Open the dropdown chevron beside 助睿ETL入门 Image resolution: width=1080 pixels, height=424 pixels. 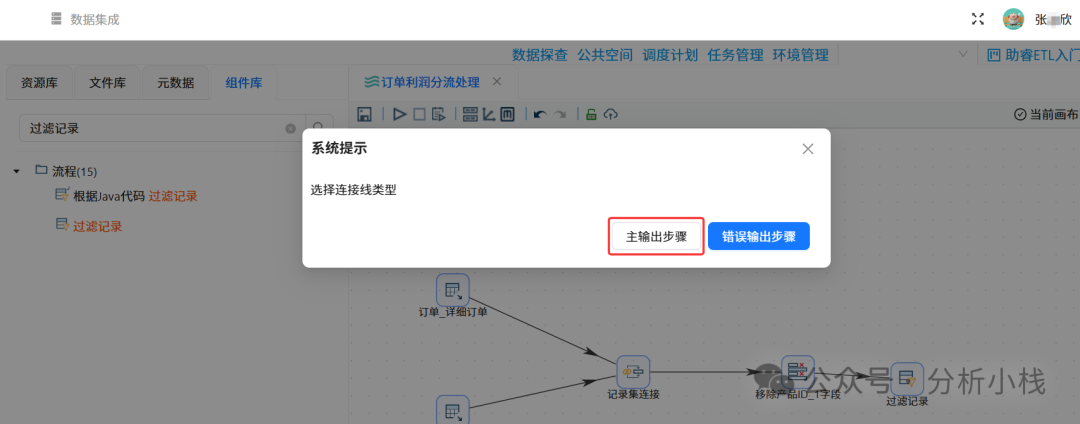(x=962, y=54)
